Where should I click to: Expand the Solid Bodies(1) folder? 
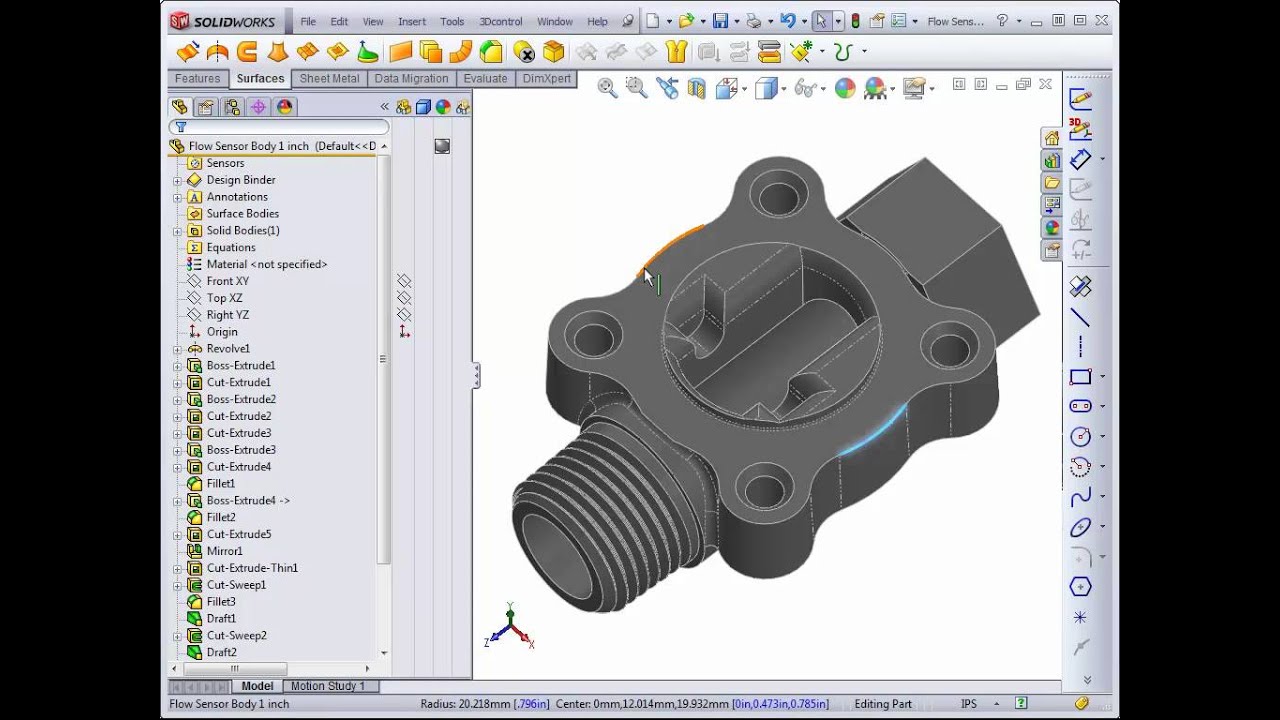[178, 231]
